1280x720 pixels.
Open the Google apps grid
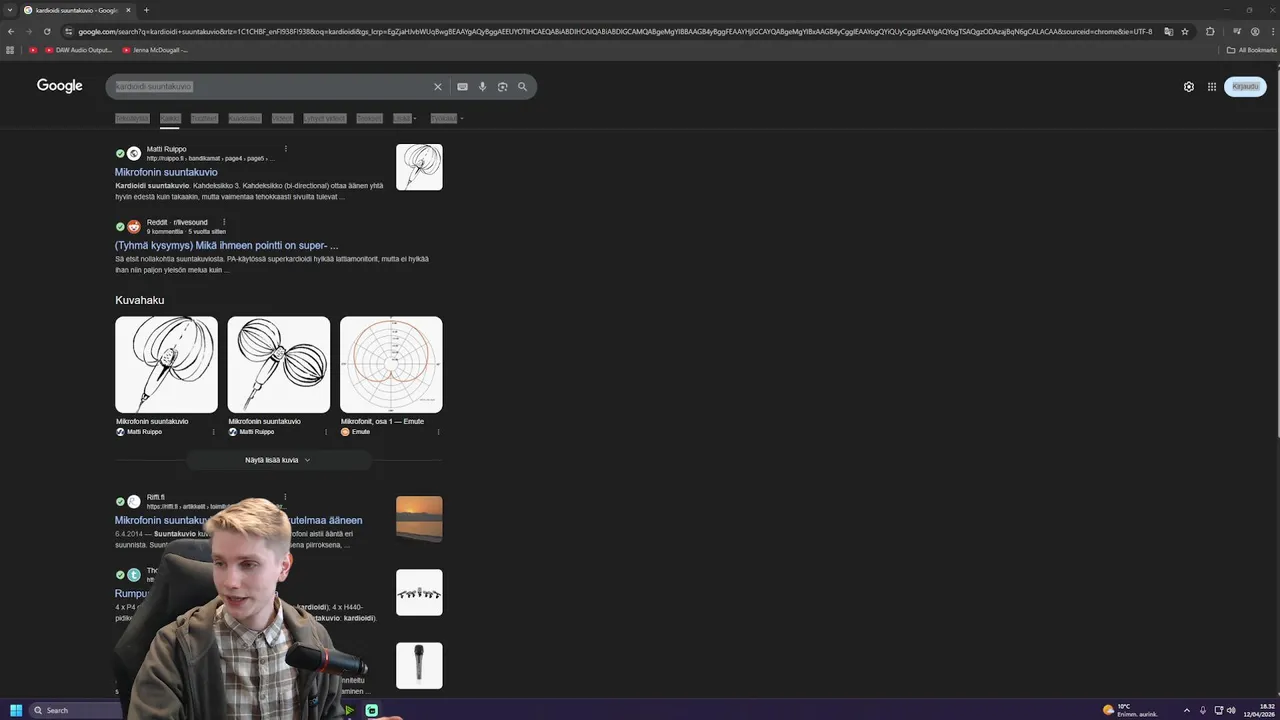1212,87
